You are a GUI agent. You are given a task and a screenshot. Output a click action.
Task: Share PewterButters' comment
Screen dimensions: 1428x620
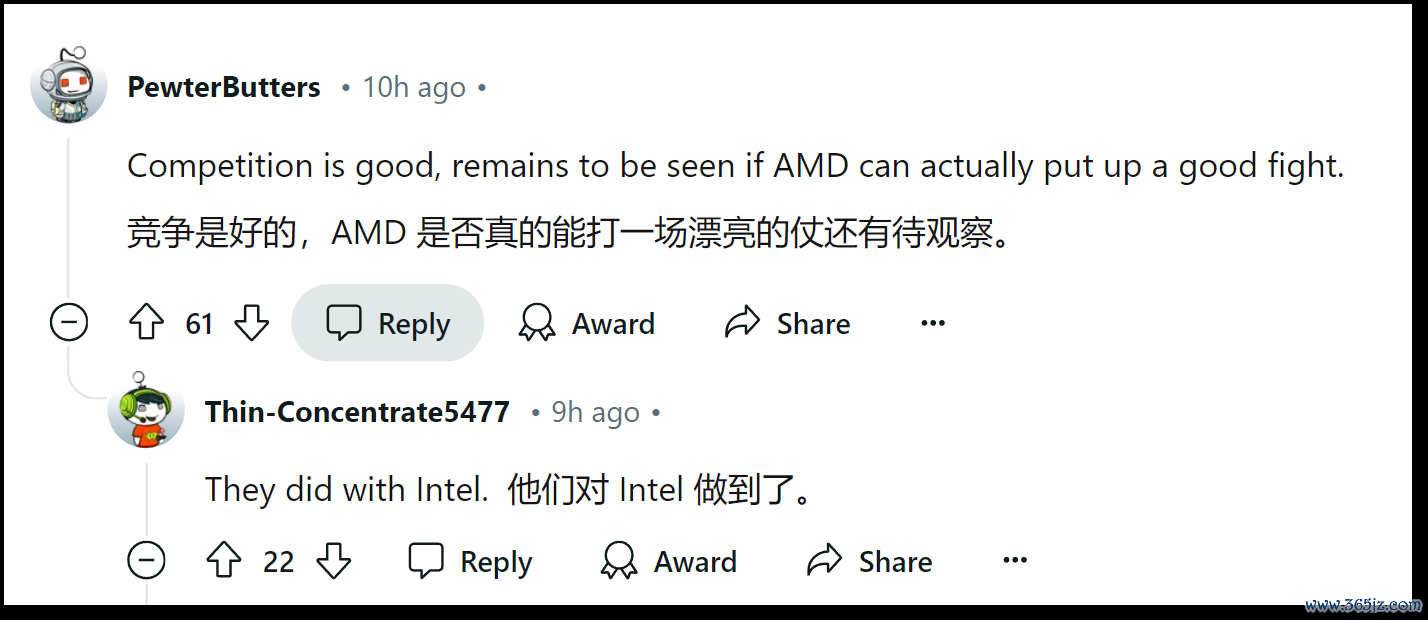(x=788, y=323)
